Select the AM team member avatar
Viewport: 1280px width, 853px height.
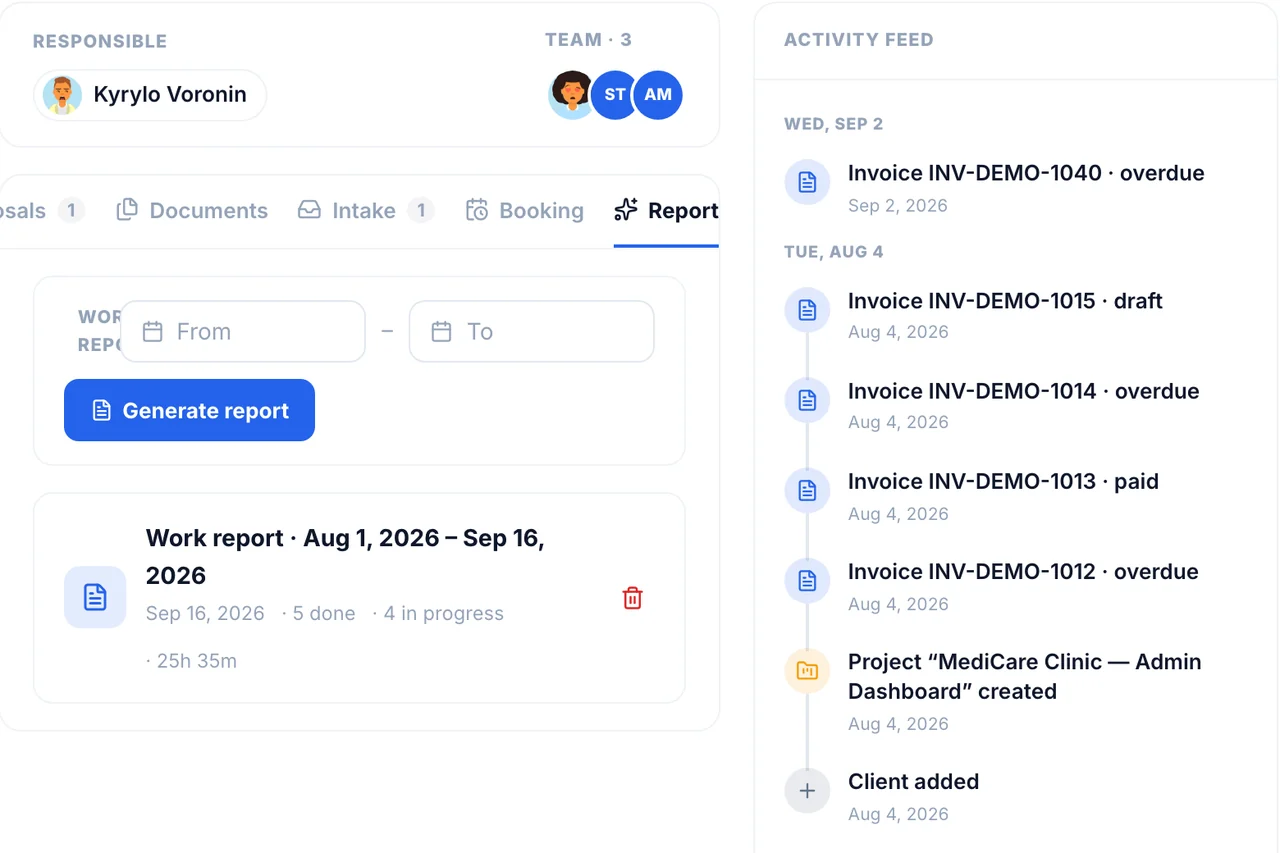point(658,95)
